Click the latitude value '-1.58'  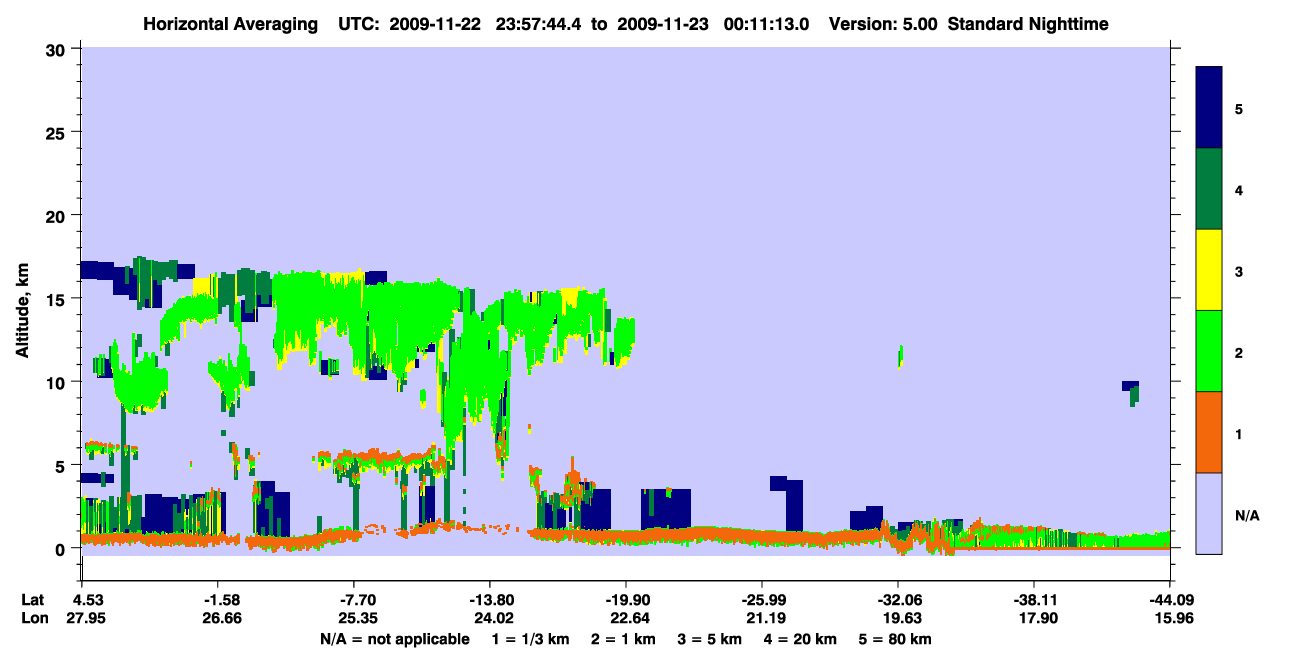(218, 600)
